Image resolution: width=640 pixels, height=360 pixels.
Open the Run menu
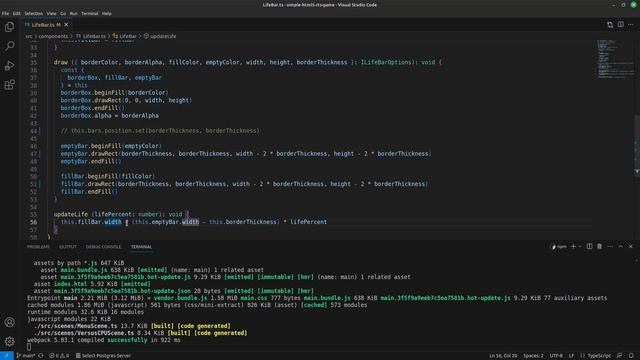pyautogui.click(x=73, y=13)
